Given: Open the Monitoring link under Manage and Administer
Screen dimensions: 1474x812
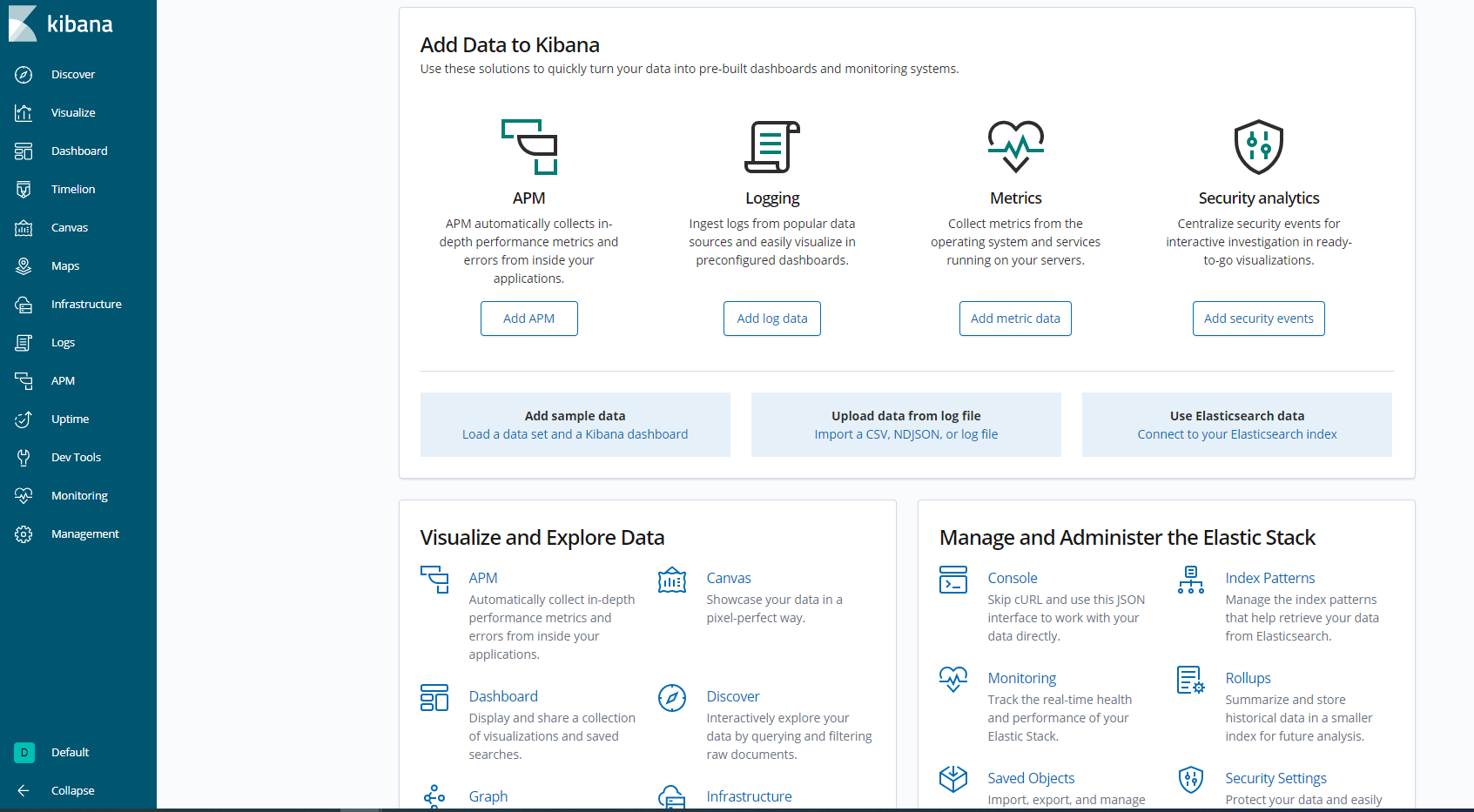Looking at the screenshot, I should pos(1022,678).
